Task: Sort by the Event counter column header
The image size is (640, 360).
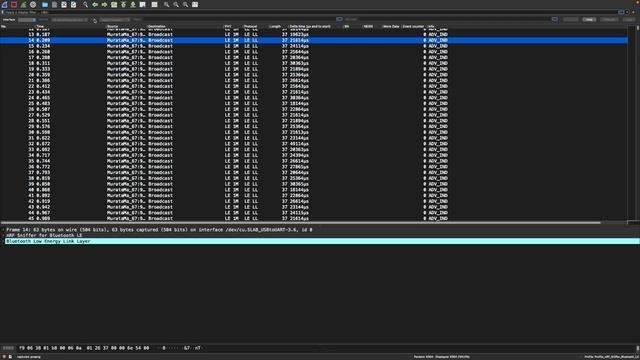Action: (x=413, y=27)
